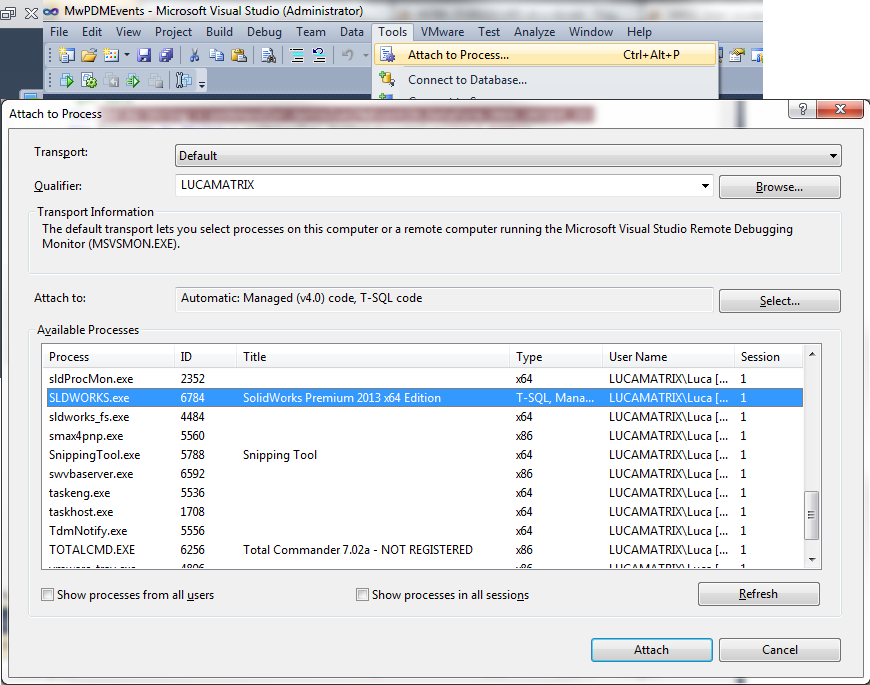Click the Open File folder icon
The image size is (870, 685).
coord(89,55)
